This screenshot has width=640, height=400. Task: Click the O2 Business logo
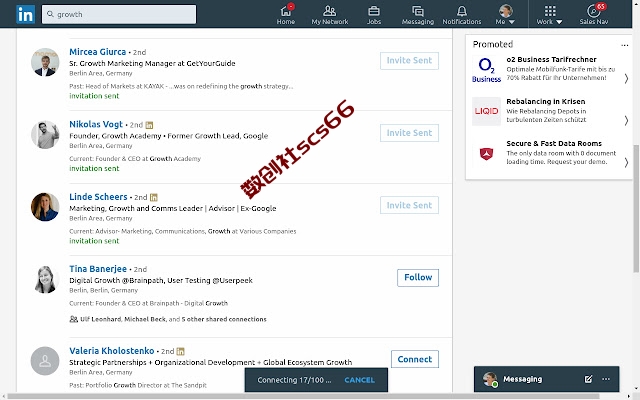tap(486, 69)
